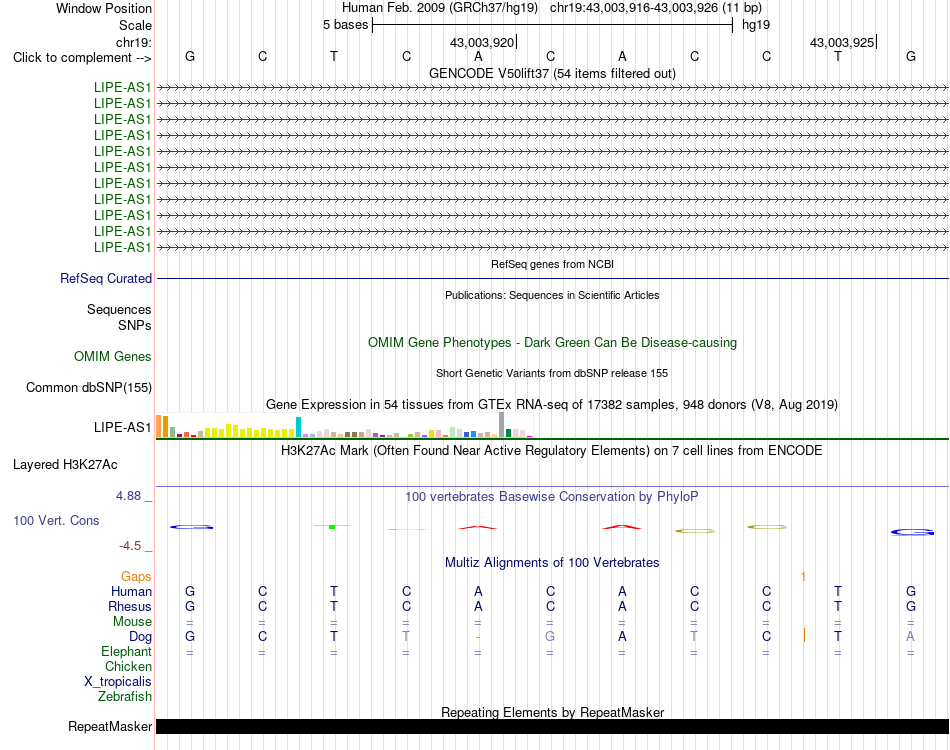The image size is (950, 750).
Task: Click the green T conservation logo glyph
Action: pyautogui.click(x=332, y=526)
